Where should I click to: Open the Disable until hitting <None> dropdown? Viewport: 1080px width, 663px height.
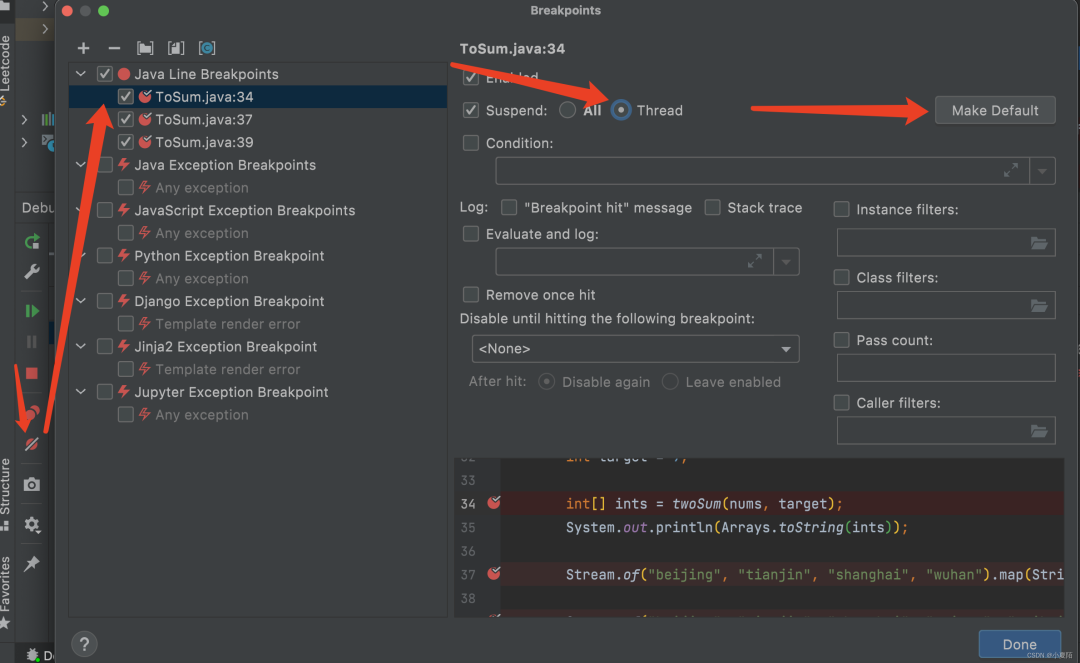[x=635, y=349]
